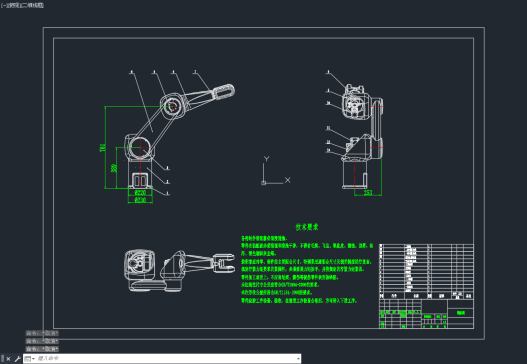This screenshot has height=364, width=527.
Task: Select the Ø230 dimension text
Action: click(140, 200)
